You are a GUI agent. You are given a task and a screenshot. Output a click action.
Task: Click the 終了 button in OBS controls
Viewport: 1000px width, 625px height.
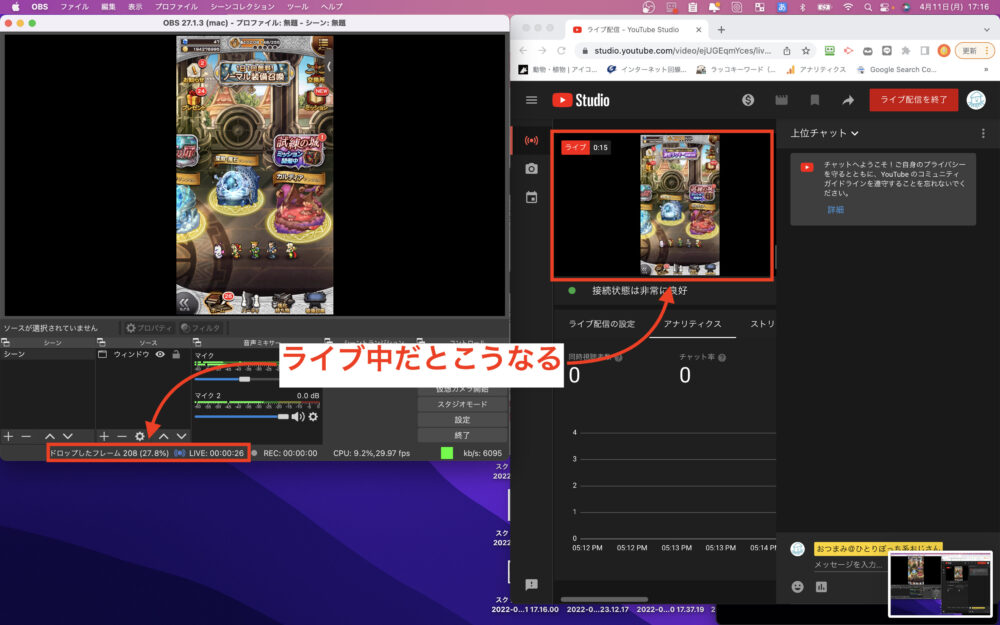click(462, 435)
